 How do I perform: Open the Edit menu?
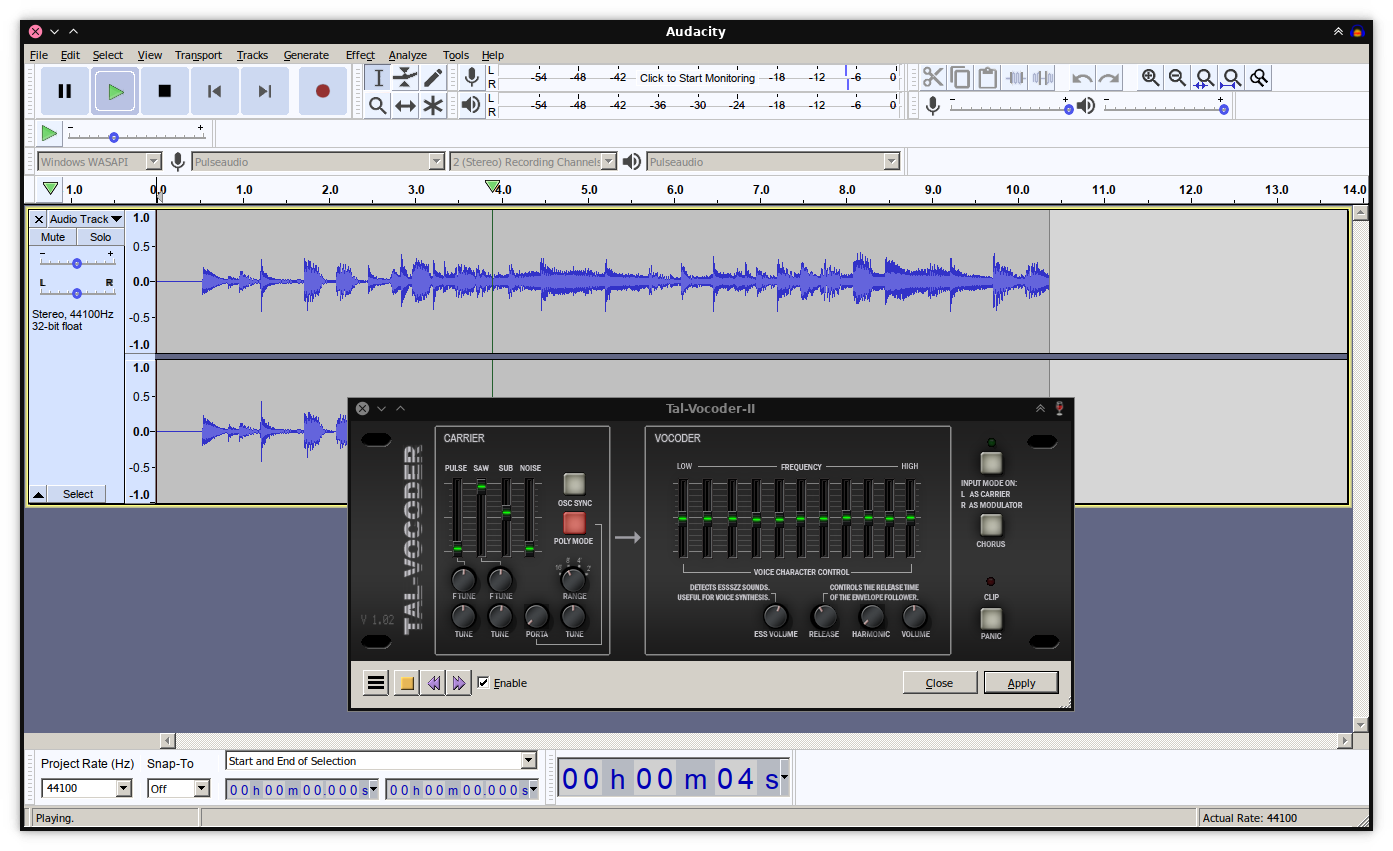(x=70, y=55)
